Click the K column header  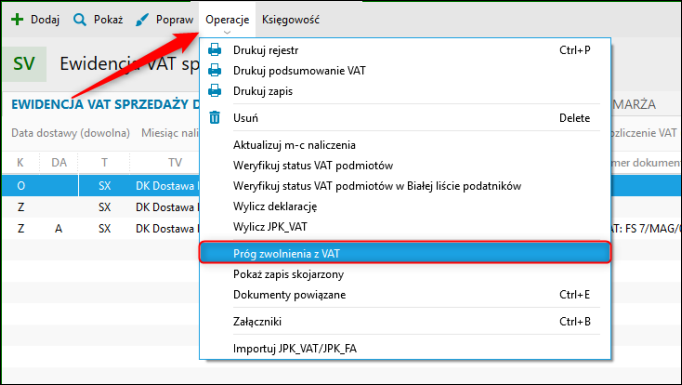pos(20,163)
